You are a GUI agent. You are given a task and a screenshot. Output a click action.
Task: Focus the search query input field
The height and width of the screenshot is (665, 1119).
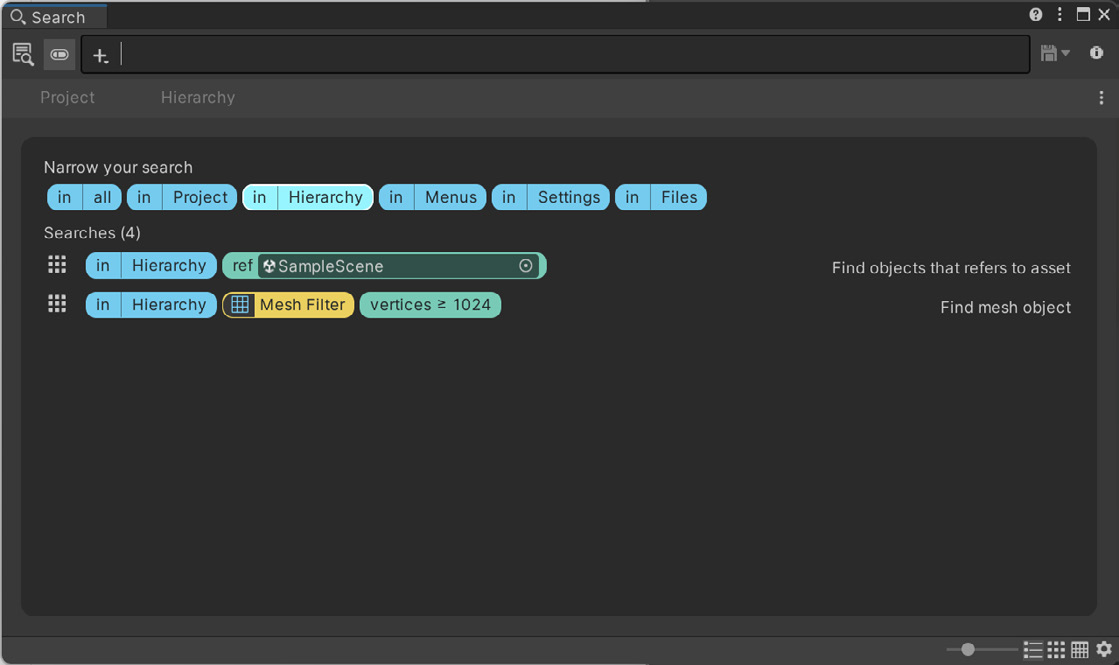pos(555,54)
